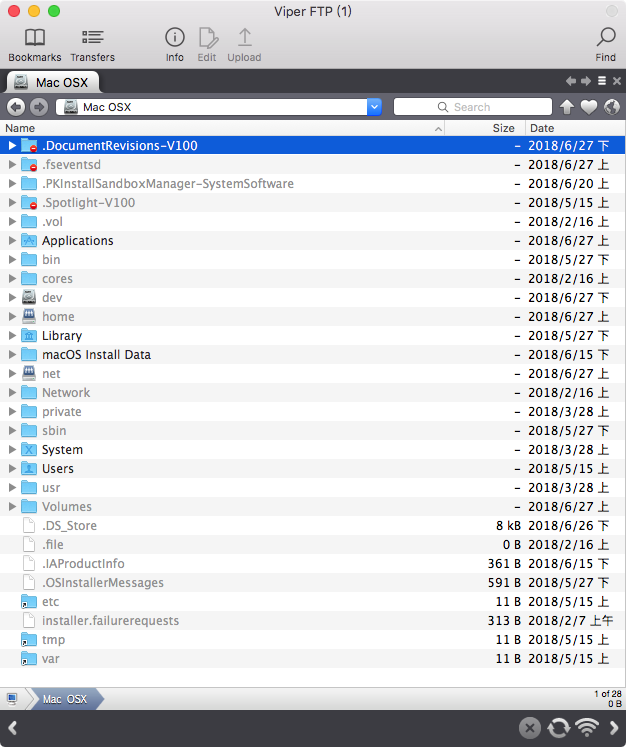This screenshot has height=747, width=626.
Task: Go to the parent folder up arrow
Action: (x=566, y=107)
